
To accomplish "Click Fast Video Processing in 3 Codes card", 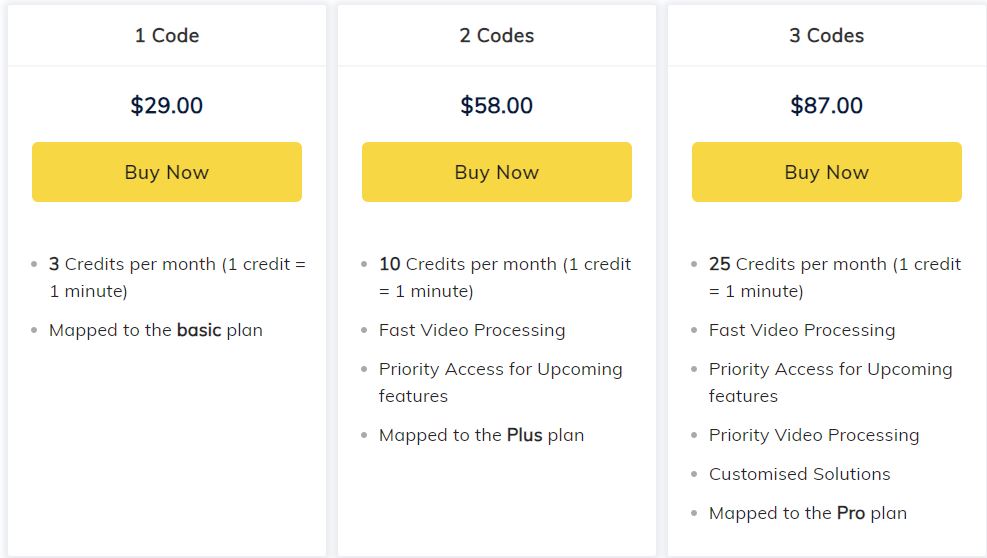I will coord(802,330).
